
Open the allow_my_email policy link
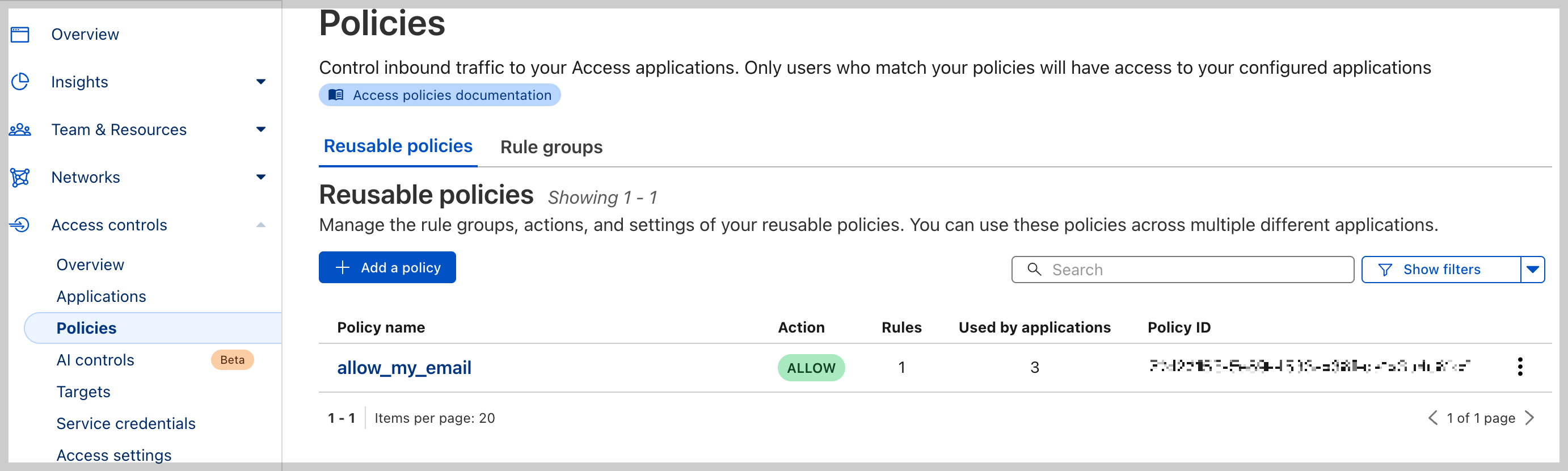coord(404,368)
